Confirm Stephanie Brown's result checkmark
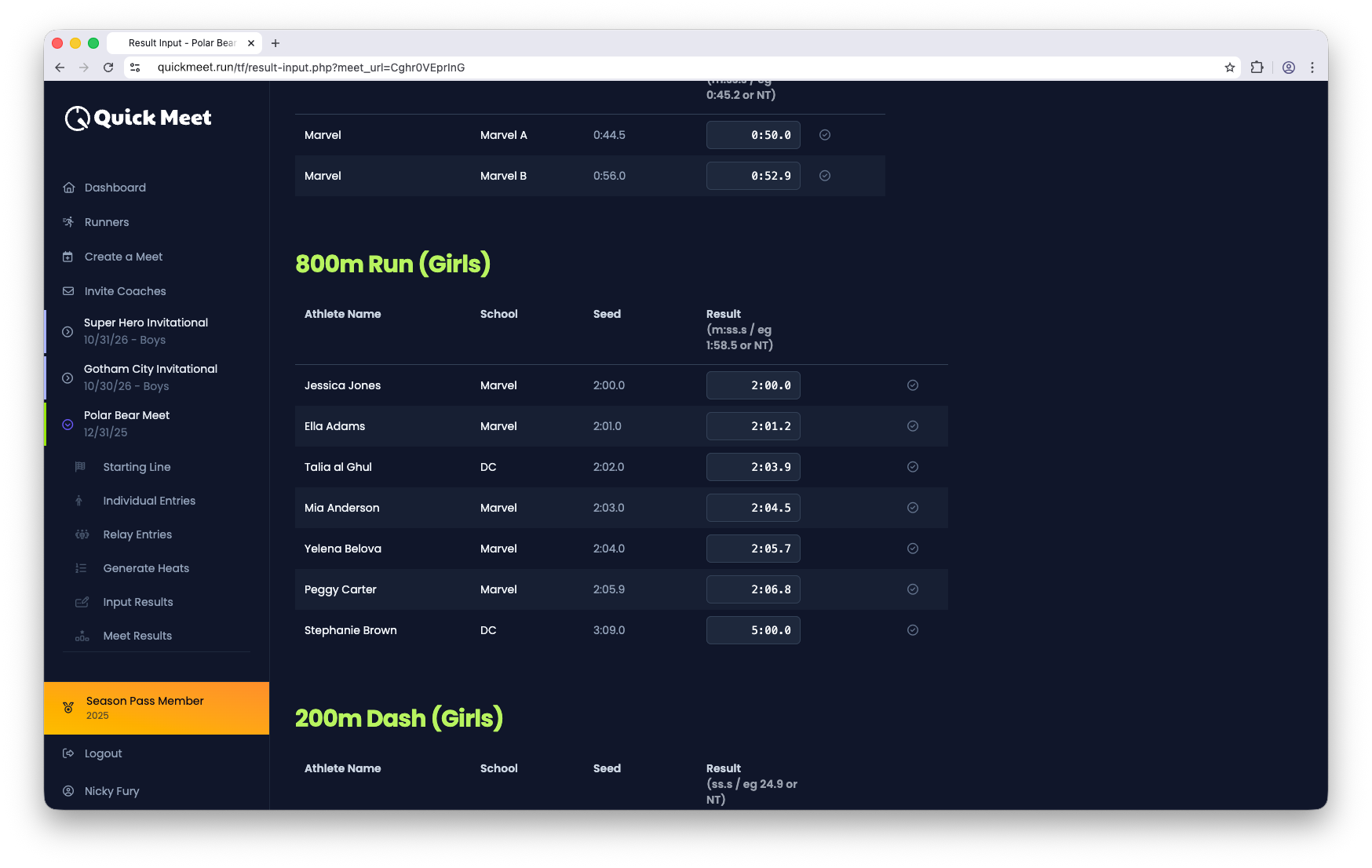1372x868 pixels. (x=912, y=629)
